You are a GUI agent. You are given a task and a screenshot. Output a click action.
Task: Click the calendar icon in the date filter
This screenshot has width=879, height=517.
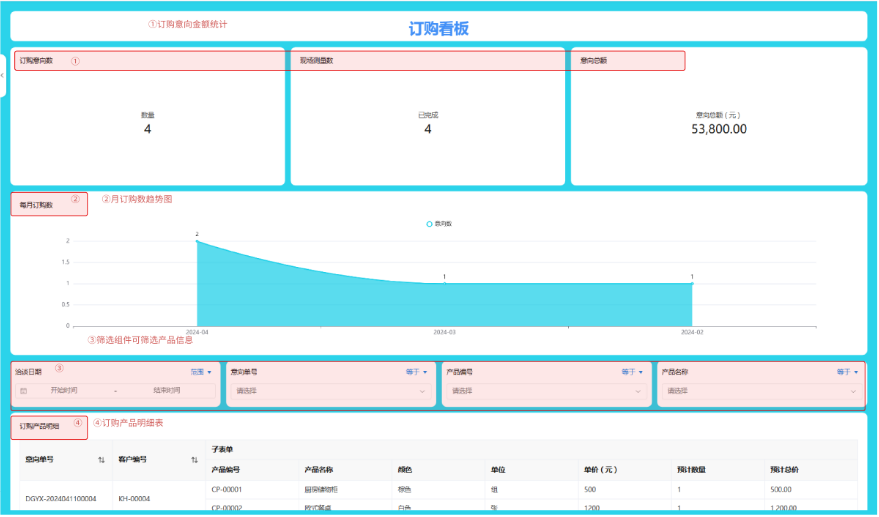click(x=24, y=391)
